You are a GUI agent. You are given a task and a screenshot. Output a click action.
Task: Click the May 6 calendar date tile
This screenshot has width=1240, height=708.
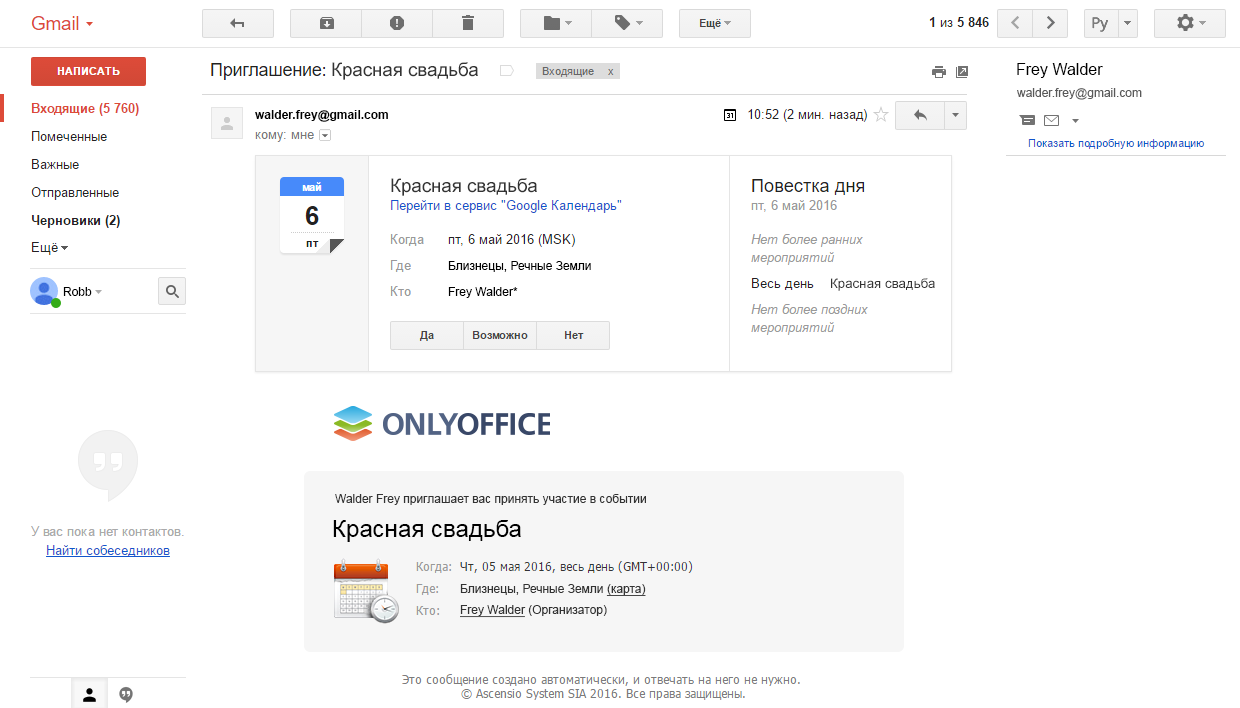click(312, 215)
